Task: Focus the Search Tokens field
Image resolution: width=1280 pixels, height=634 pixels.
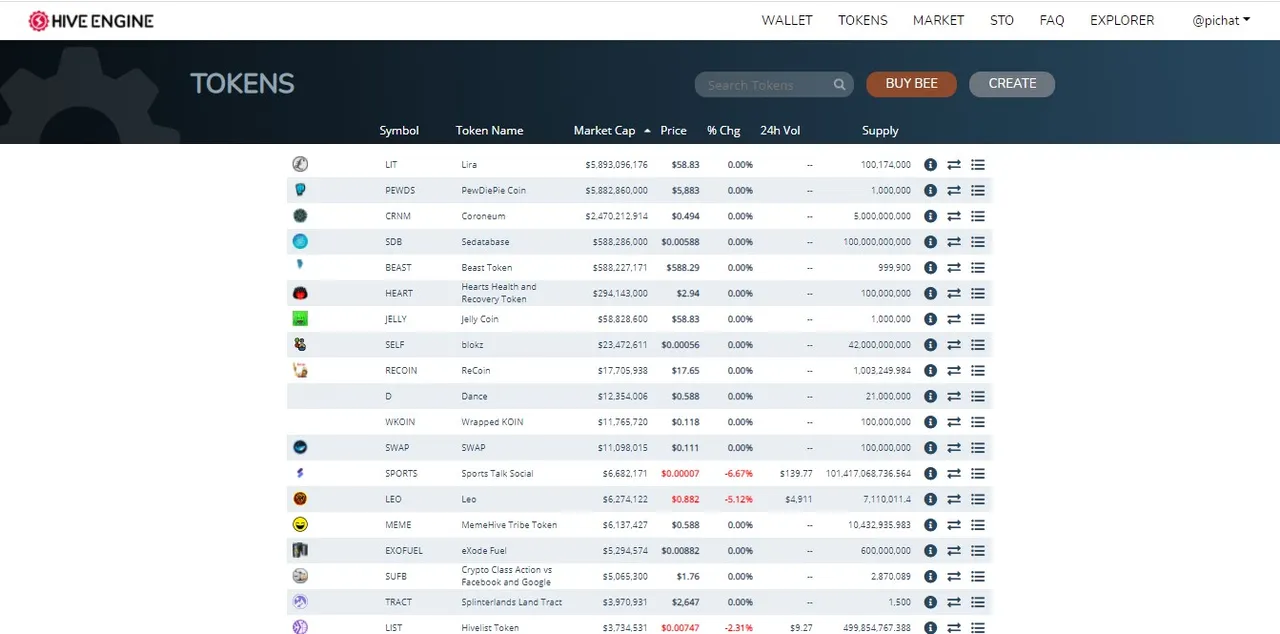Action: [774, 85]
